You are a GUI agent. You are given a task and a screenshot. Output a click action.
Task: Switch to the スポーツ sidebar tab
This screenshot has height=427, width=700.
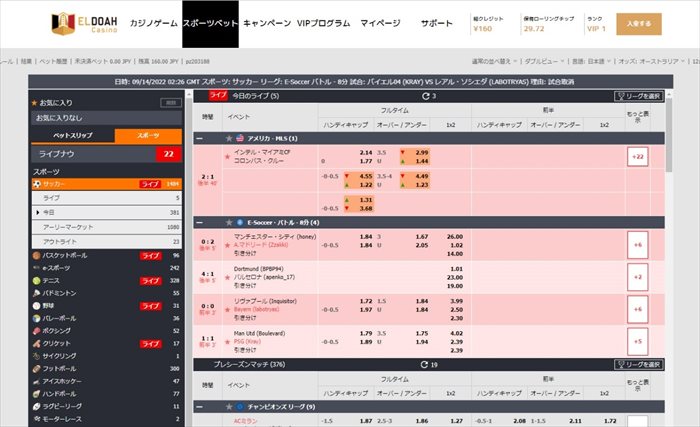(148, 135)
